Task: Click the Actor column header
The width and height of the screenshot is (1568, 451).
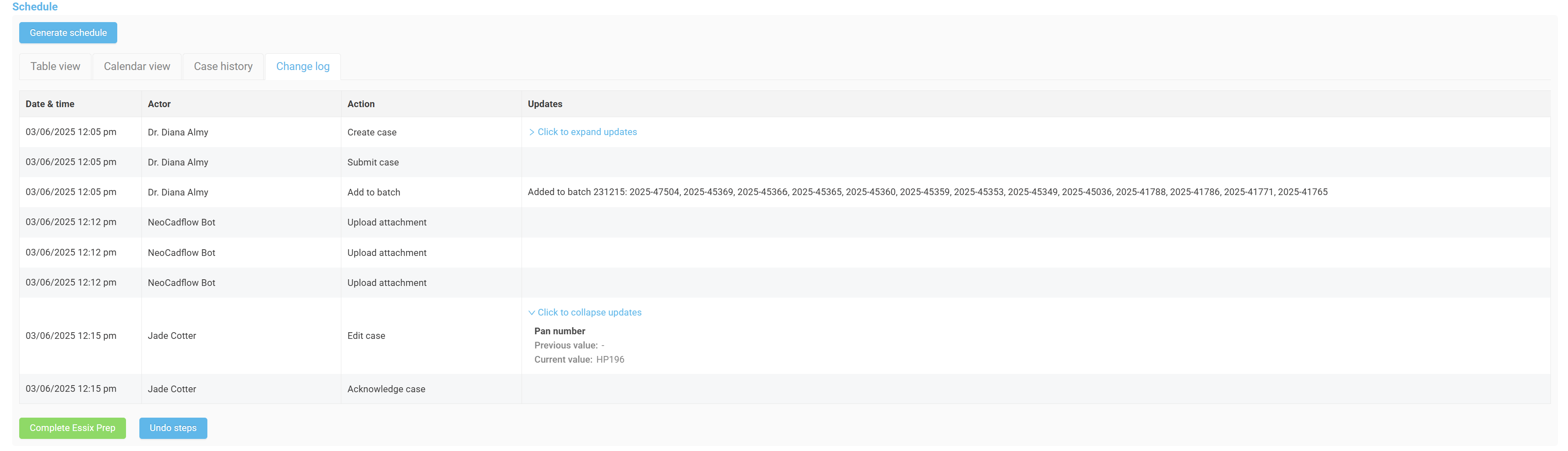Action: pos(159,104)
